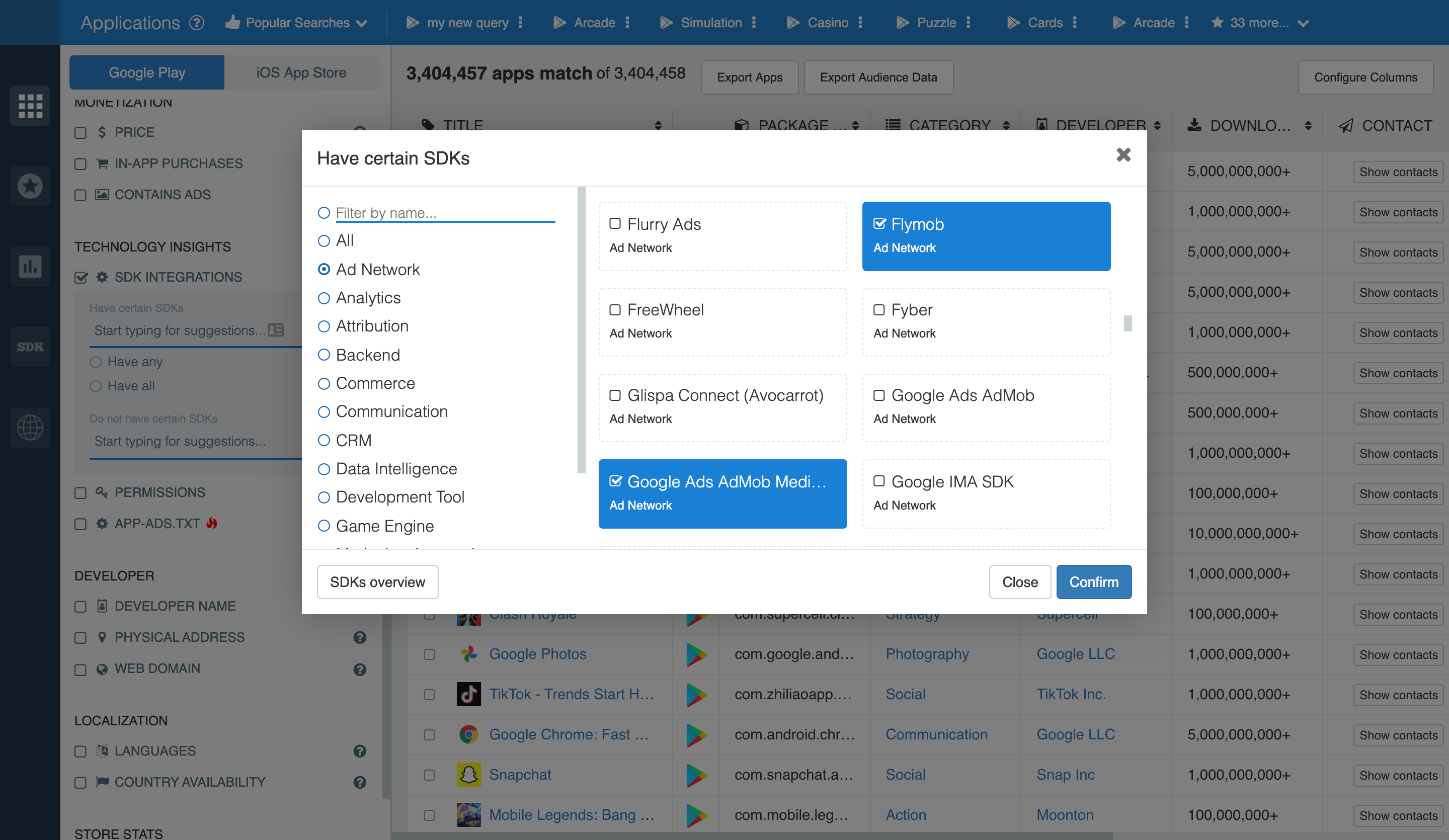Open the bar chart sidebar icon
This screenshot has width=1449, height=840.
(30, 266)
